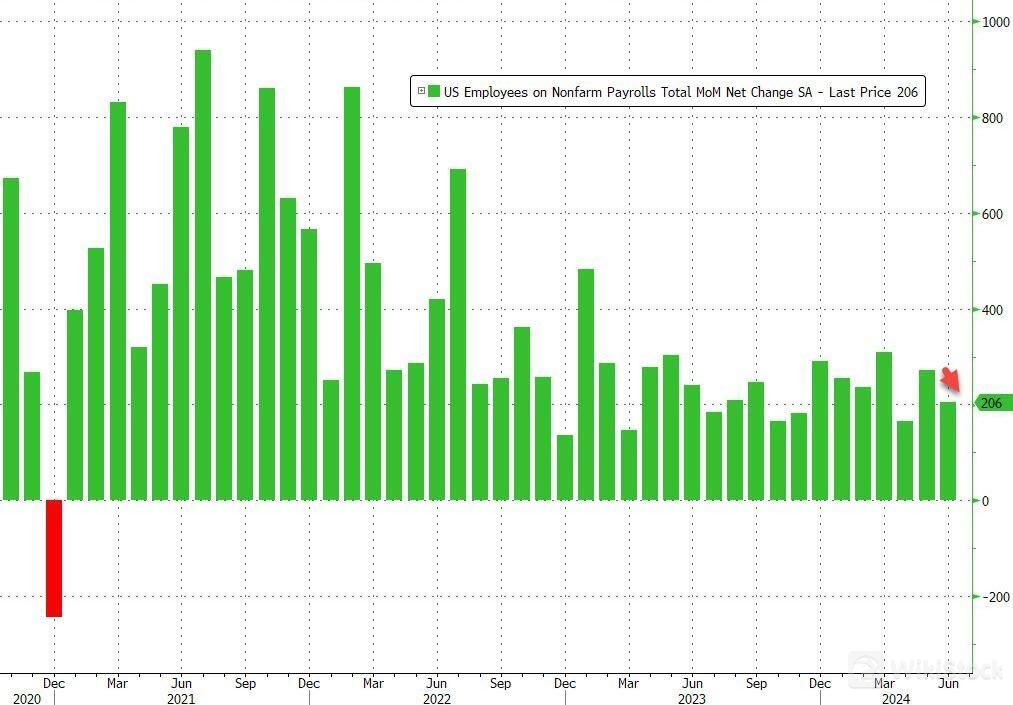Click the 0 baseline label on the y-axis
1013x705 pixels.
(x=986, y=501)
